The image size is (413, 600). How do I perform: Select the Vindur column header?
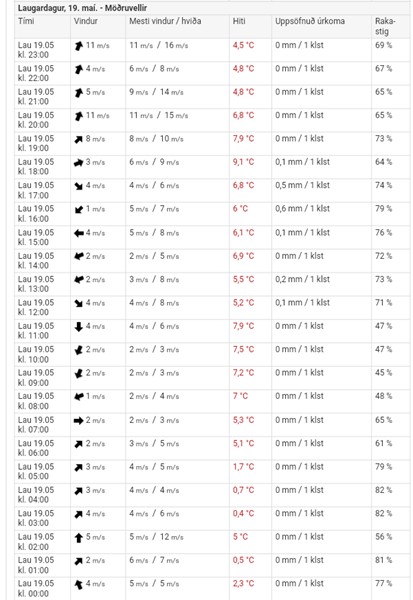[85, 21]
